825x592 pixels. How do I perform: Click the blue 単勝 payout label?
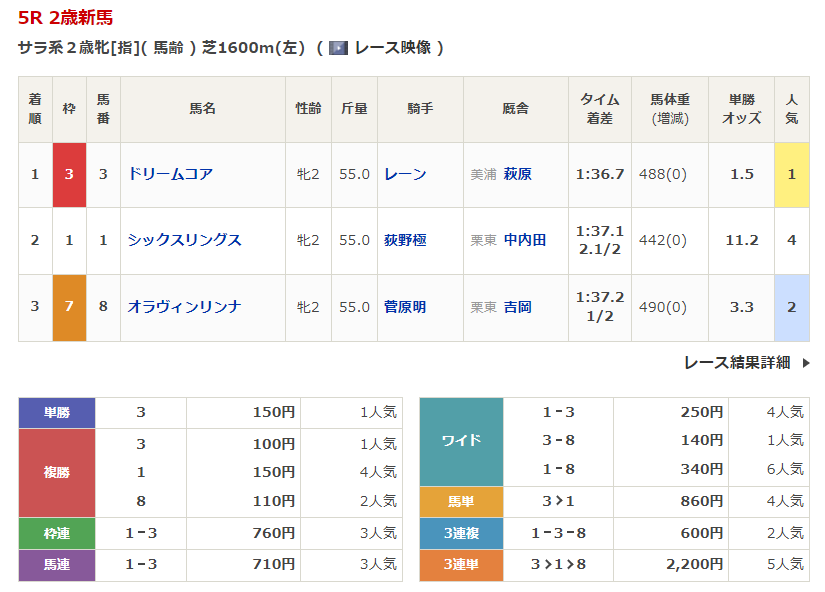tap(56, 412)
